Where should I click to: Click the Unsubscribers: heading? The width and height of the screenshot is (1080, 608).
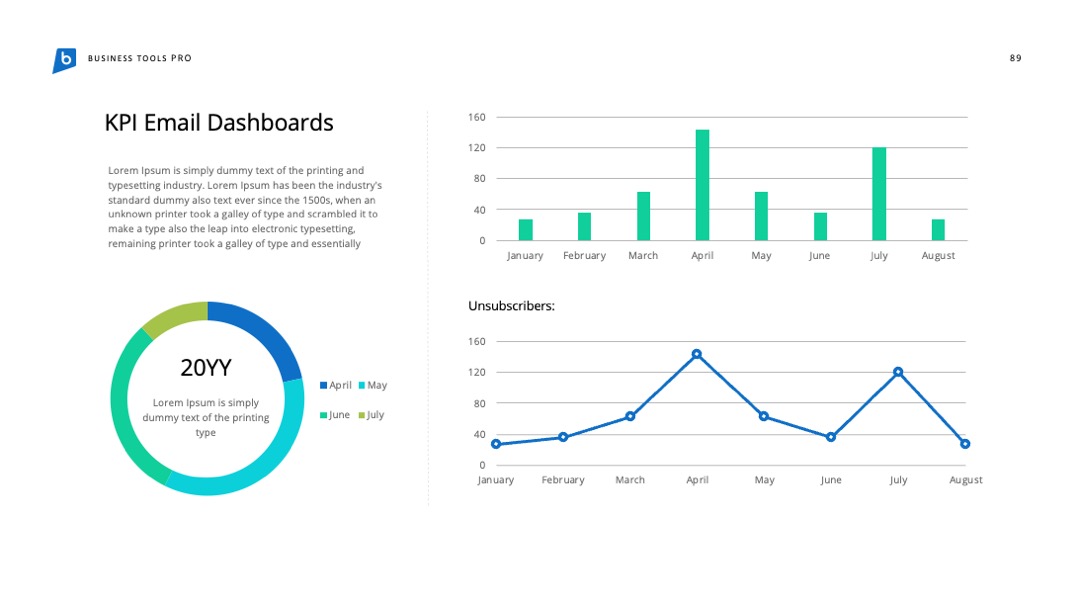point(511,306)
